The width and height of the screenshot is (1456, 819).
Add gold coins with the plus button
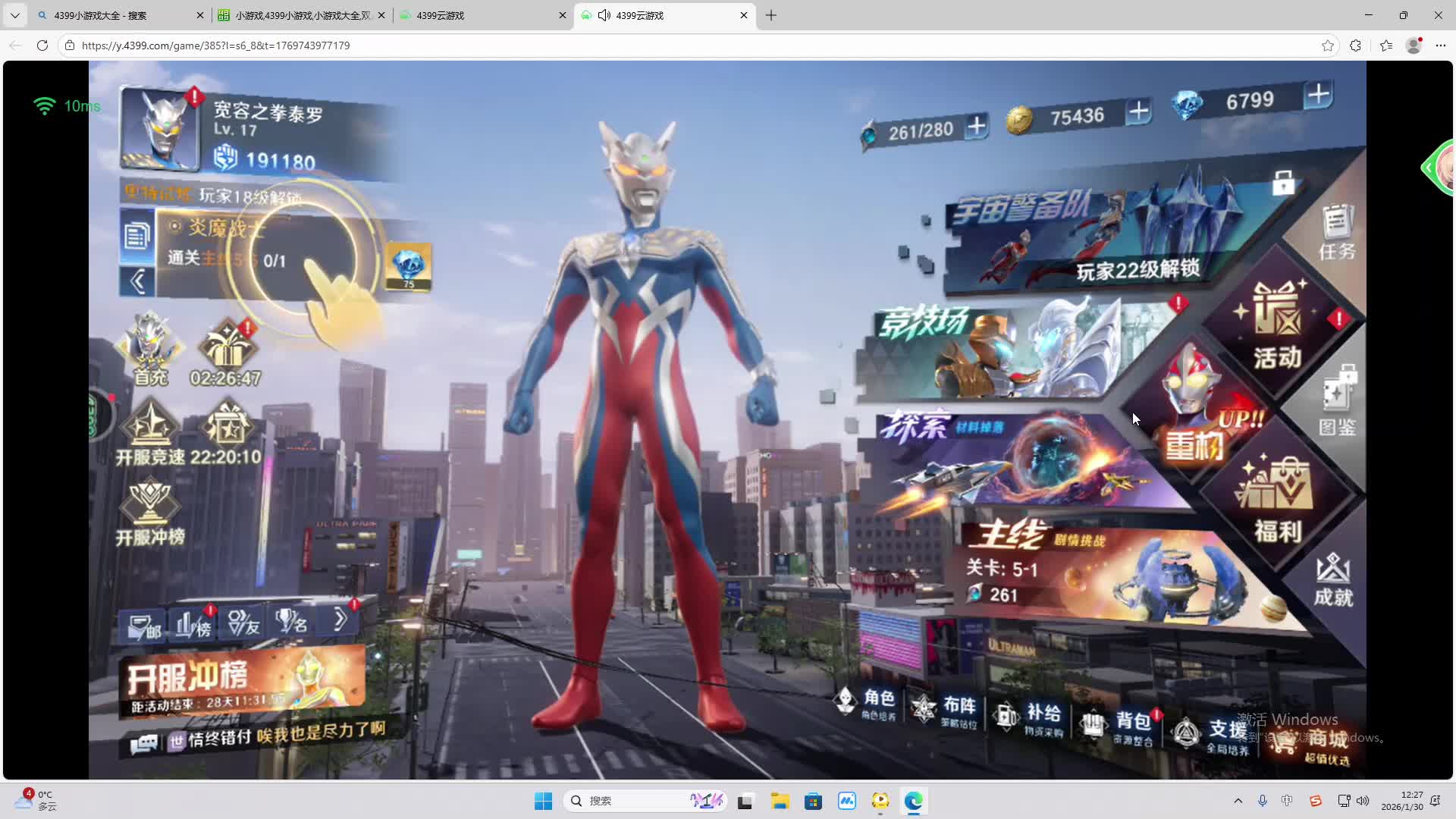(1137, 112)
